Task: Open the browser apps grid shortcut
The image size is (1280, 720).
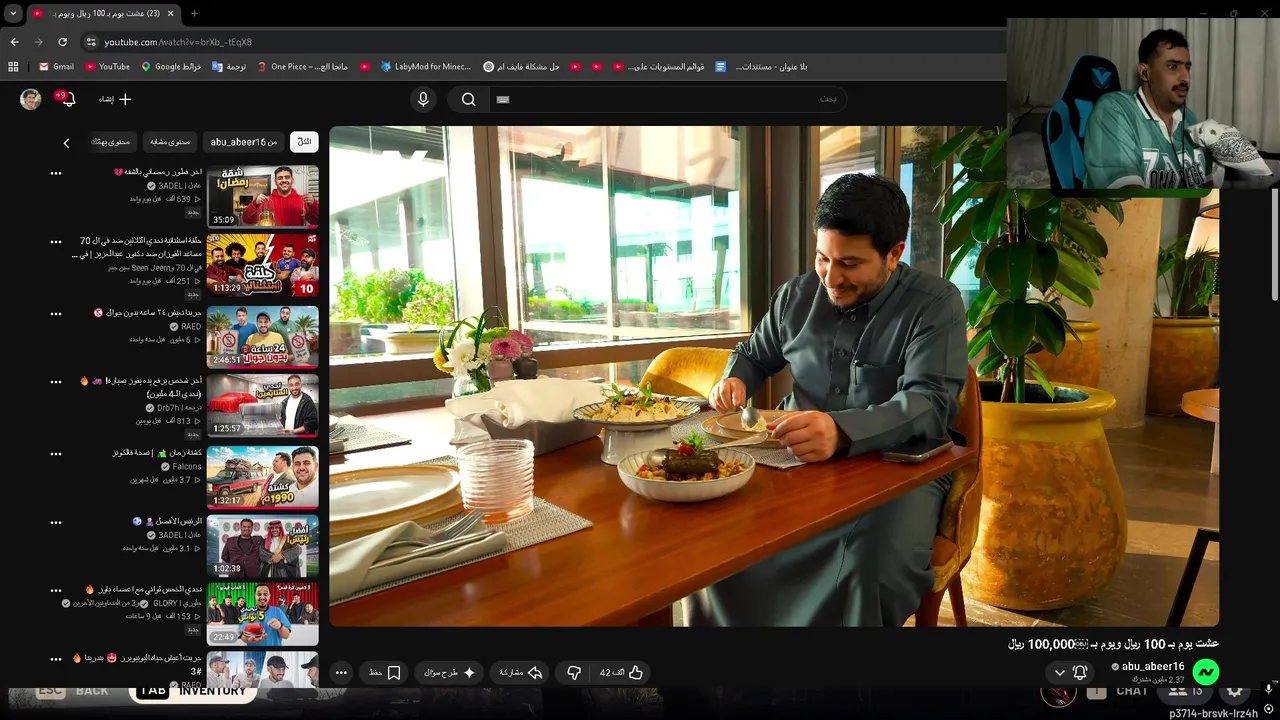Action: click(x=13, y=67)
